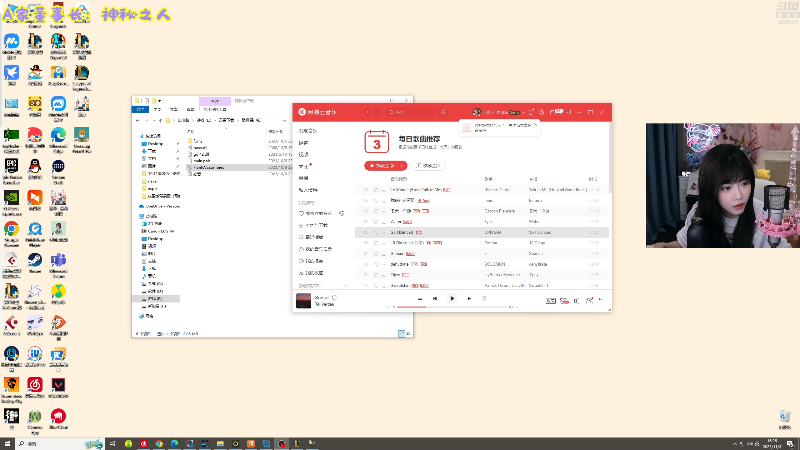Change playback order mode icon
Image resolution: width=800 pixels, height=450 pixels.
(420, 299)
